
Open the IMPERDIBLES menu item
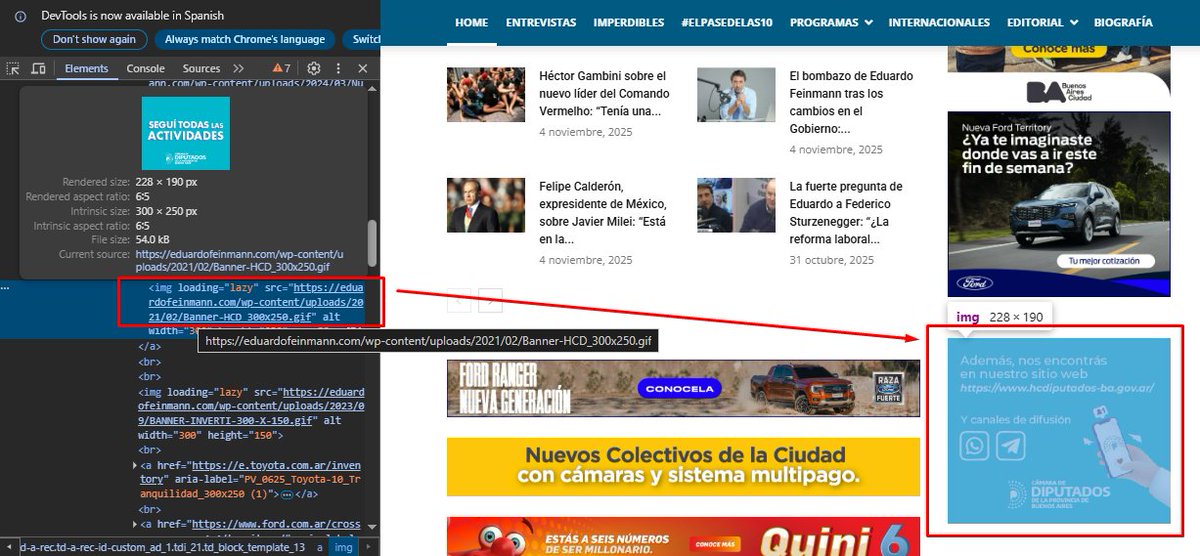click(629, 22)
